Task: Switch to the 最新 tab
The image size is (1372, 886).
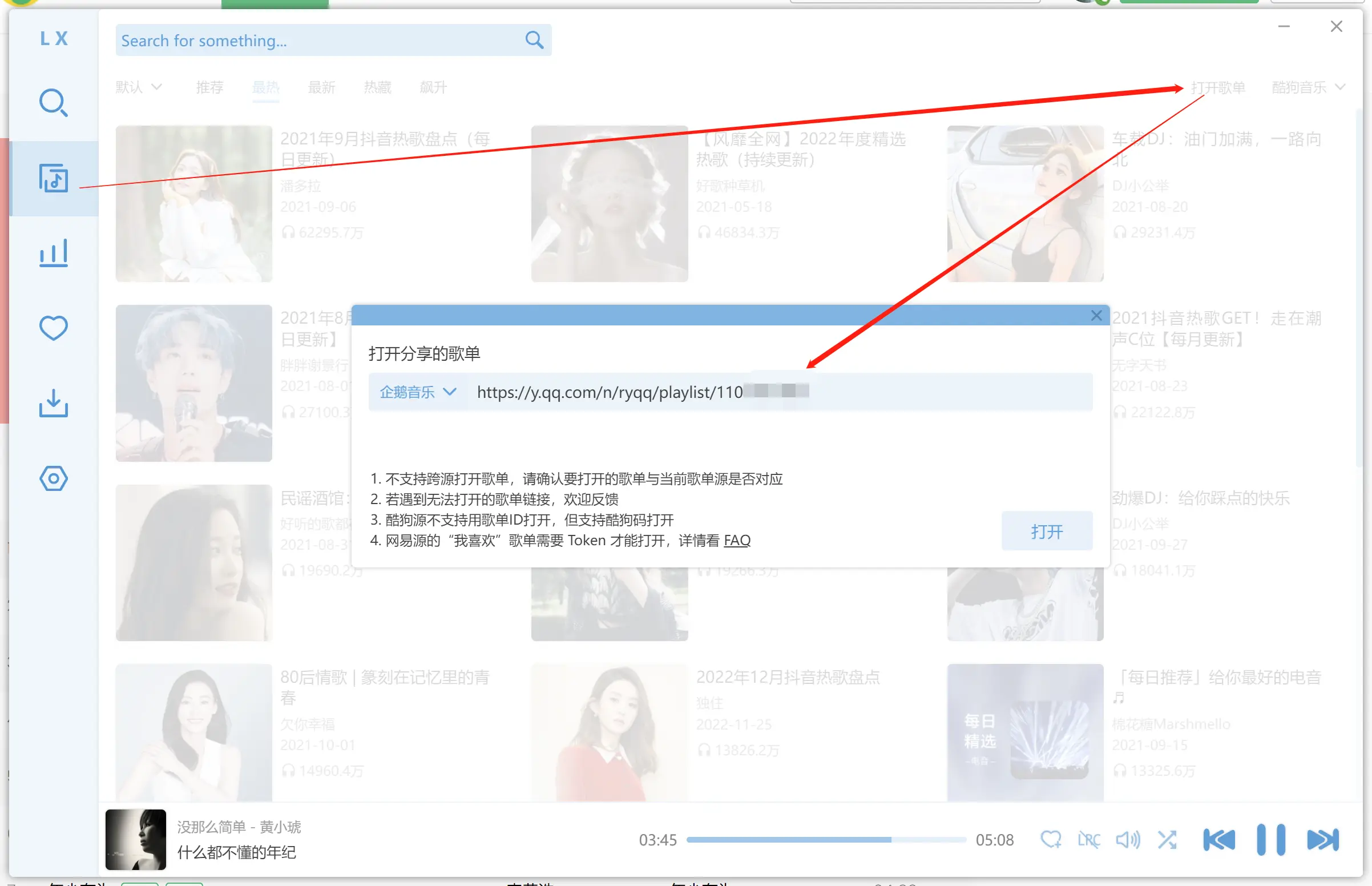Action: pyautogui.click(x=321, y=87)
